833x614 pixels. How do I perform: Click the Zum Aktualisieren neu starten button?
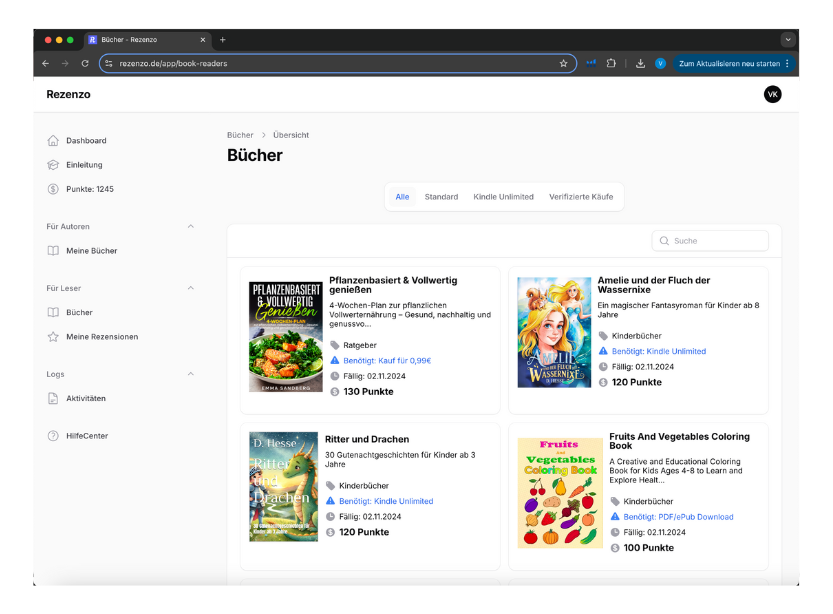(x=729, y=64)
